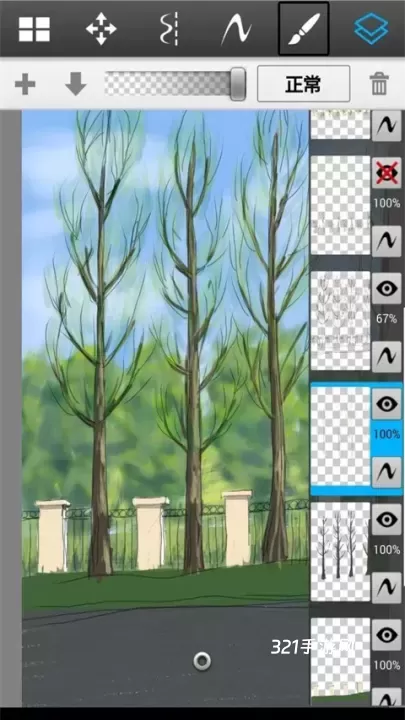This screenshot has height=720, width=405.
Task: Show the hidden layer with red crossed eye
Action: (x=387, y=173)
